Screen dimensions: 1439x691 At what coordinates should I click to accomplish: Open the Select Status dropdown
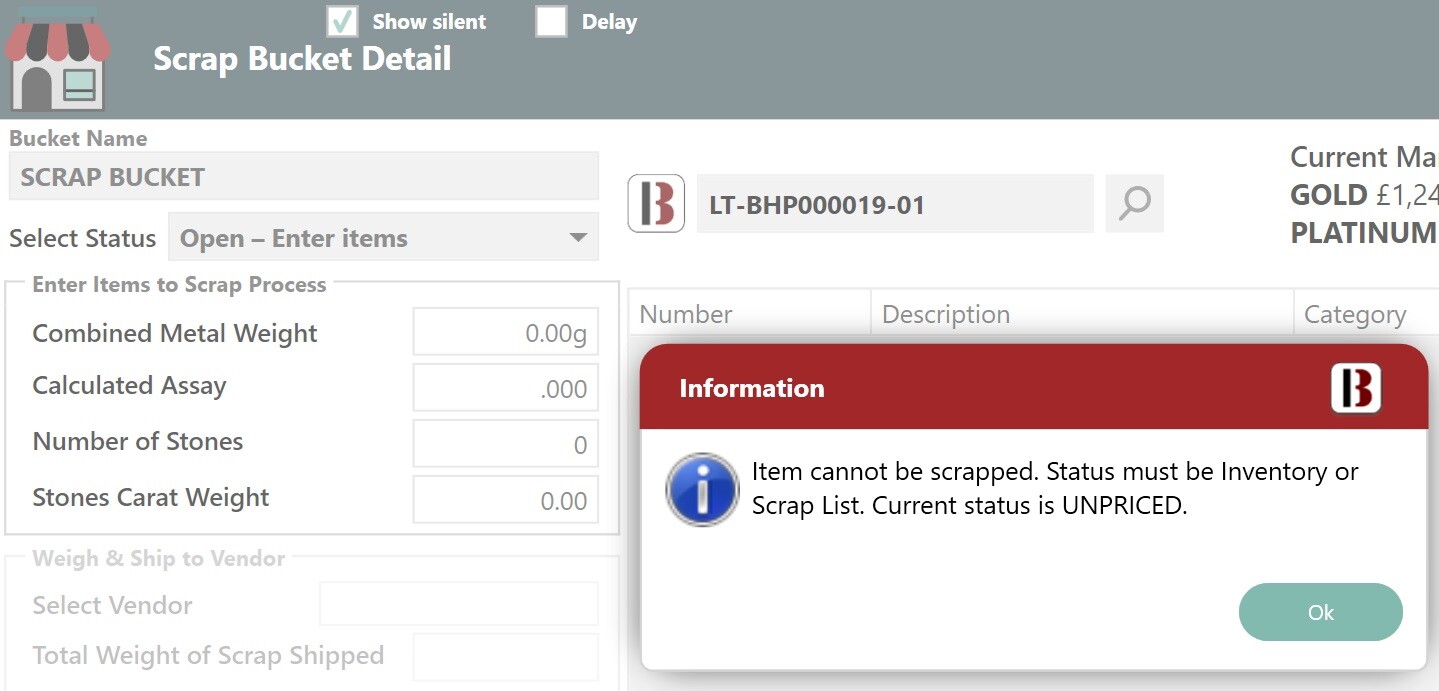[x=383, y=238]
